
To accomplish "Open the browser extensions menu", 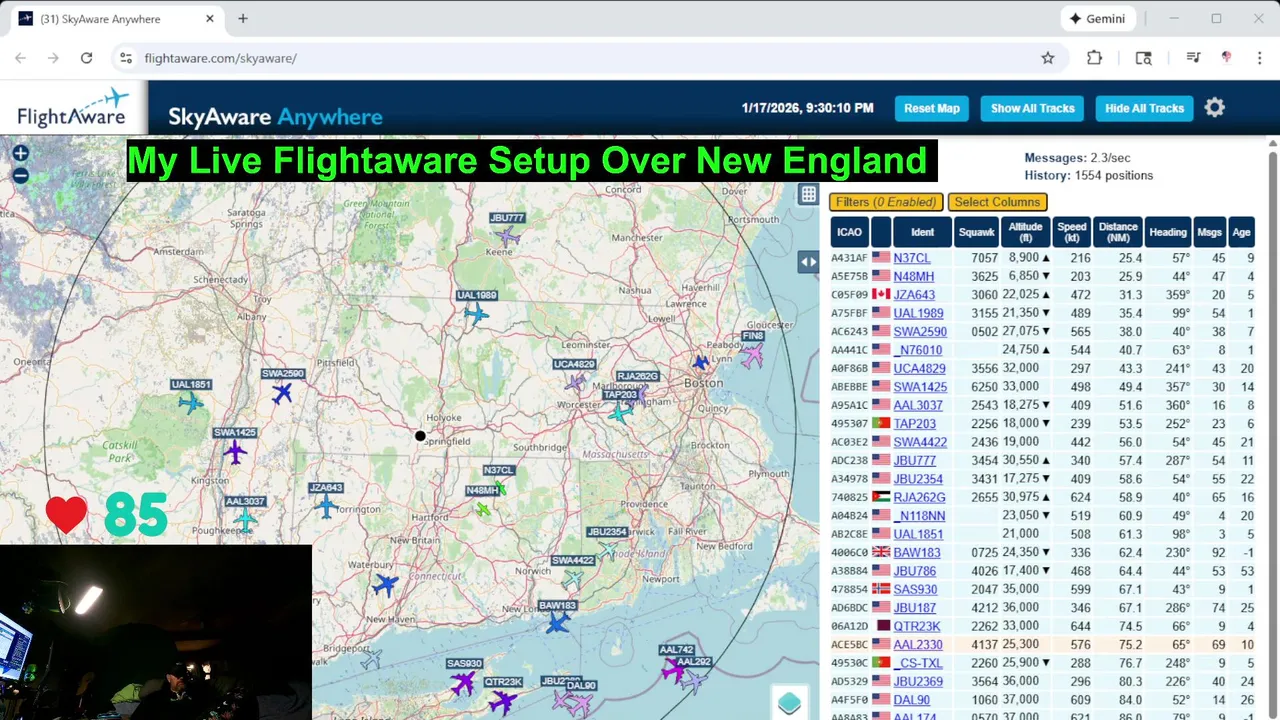I will [x=1094, y=58].
